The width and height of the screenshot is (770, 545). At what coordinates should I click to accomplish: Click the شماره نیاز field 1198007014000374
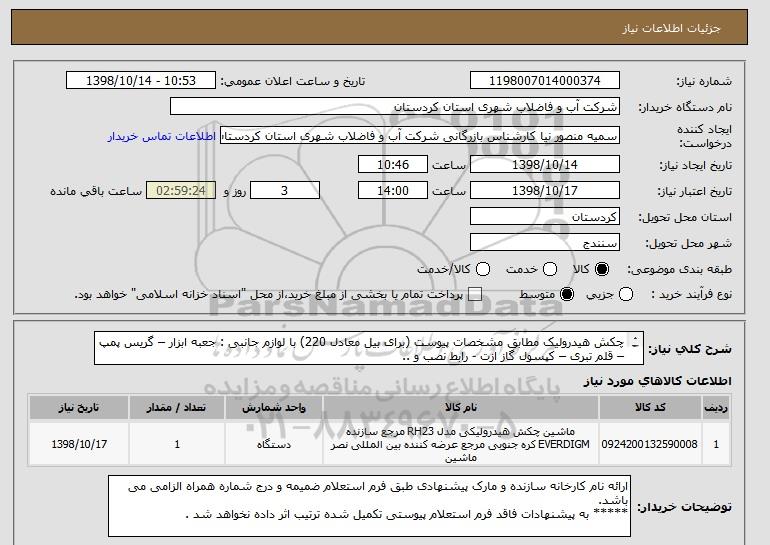pyautogui.click(x=545, y=81)
